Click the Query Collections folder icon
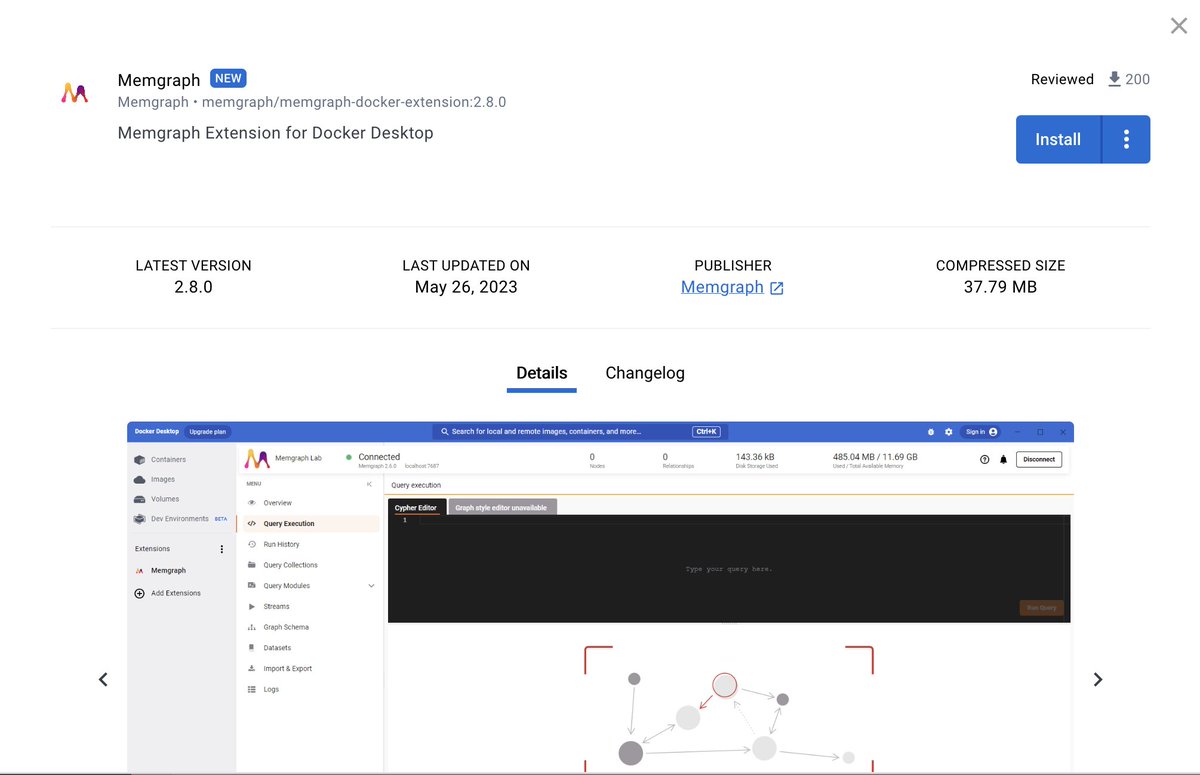This screenshot has width=1200, height=775. pos(252,565)
